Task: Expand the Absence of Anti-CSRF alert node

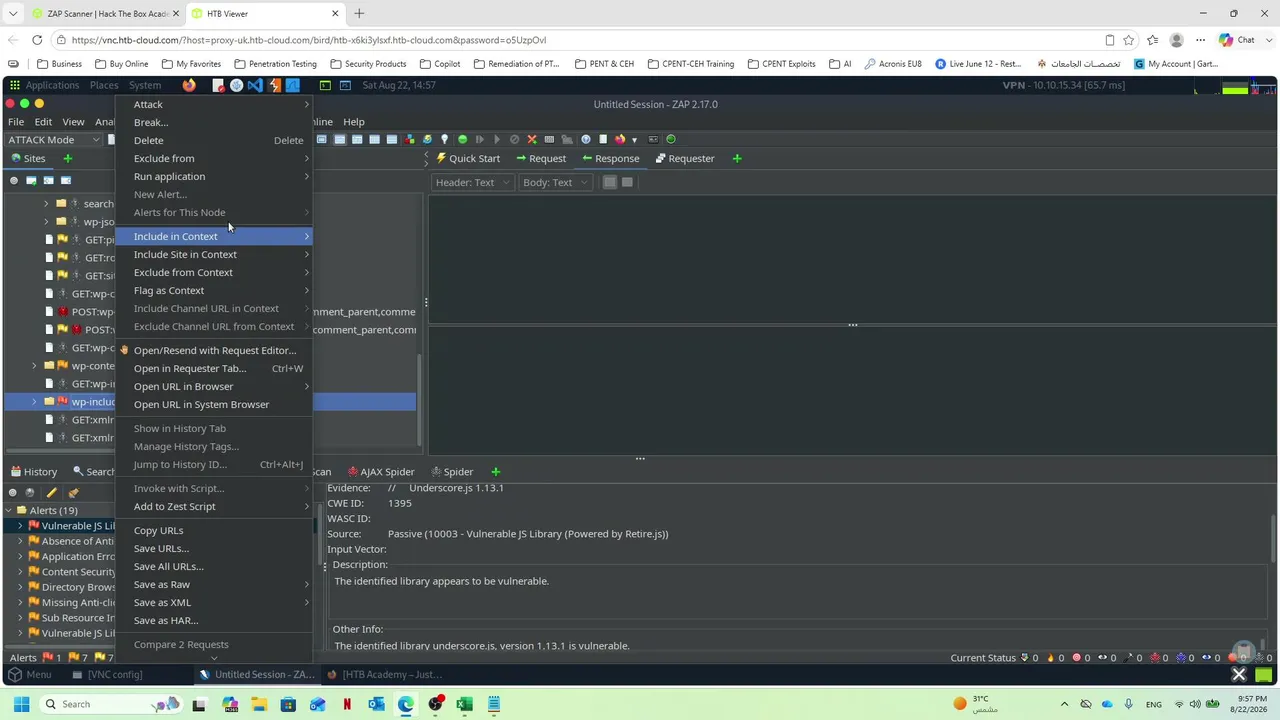Action: (20, 541)
